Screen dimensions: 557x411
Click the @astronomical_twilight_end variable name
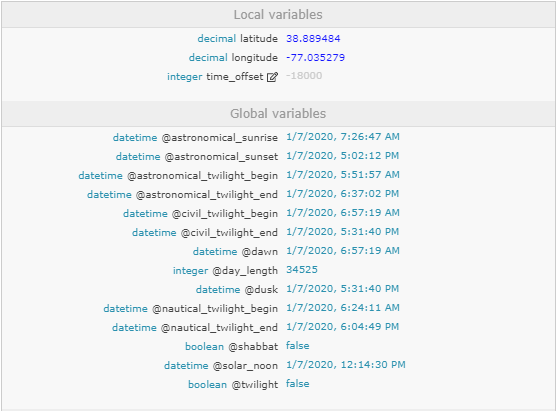click(207, 195)
